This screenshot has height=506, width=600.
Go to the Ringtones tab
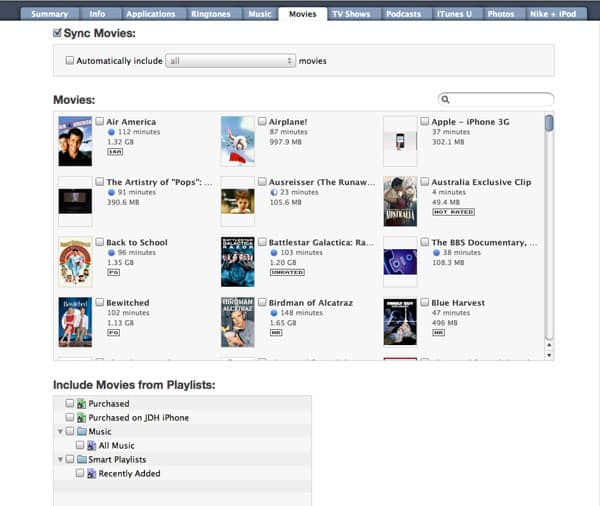pos(211,14)
